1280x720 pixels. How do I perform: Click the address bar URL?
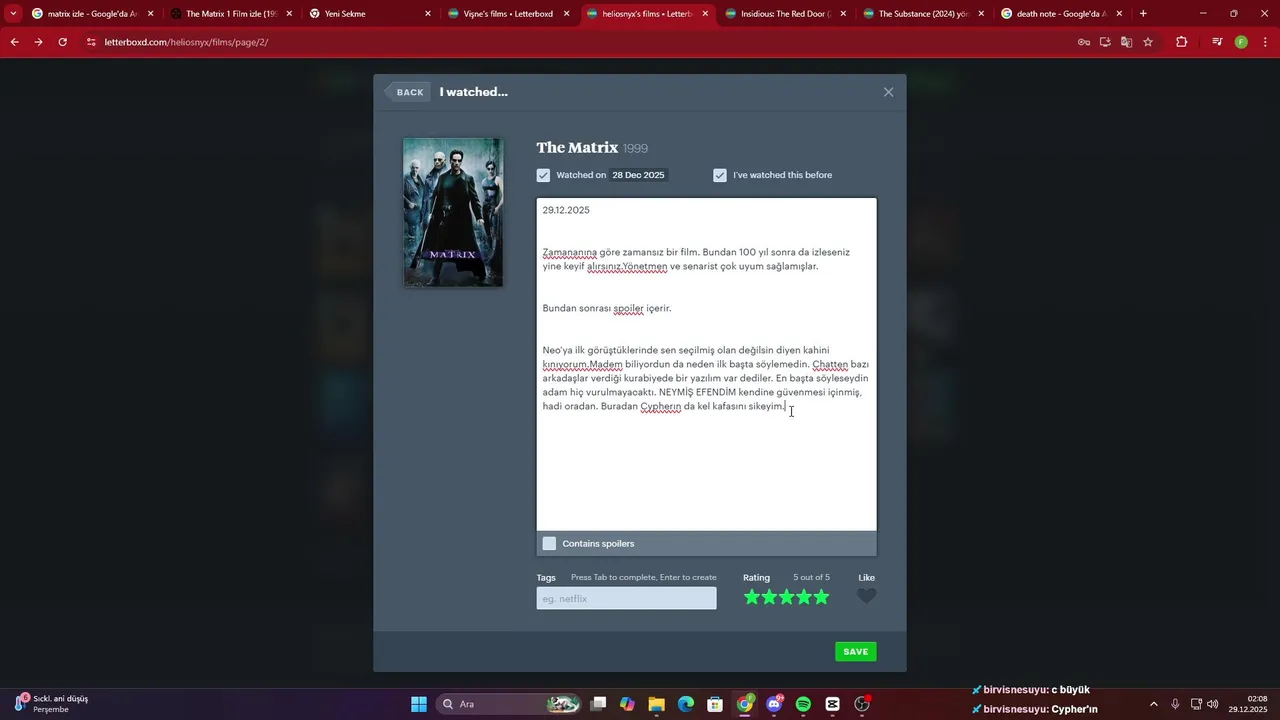[186, 42]
